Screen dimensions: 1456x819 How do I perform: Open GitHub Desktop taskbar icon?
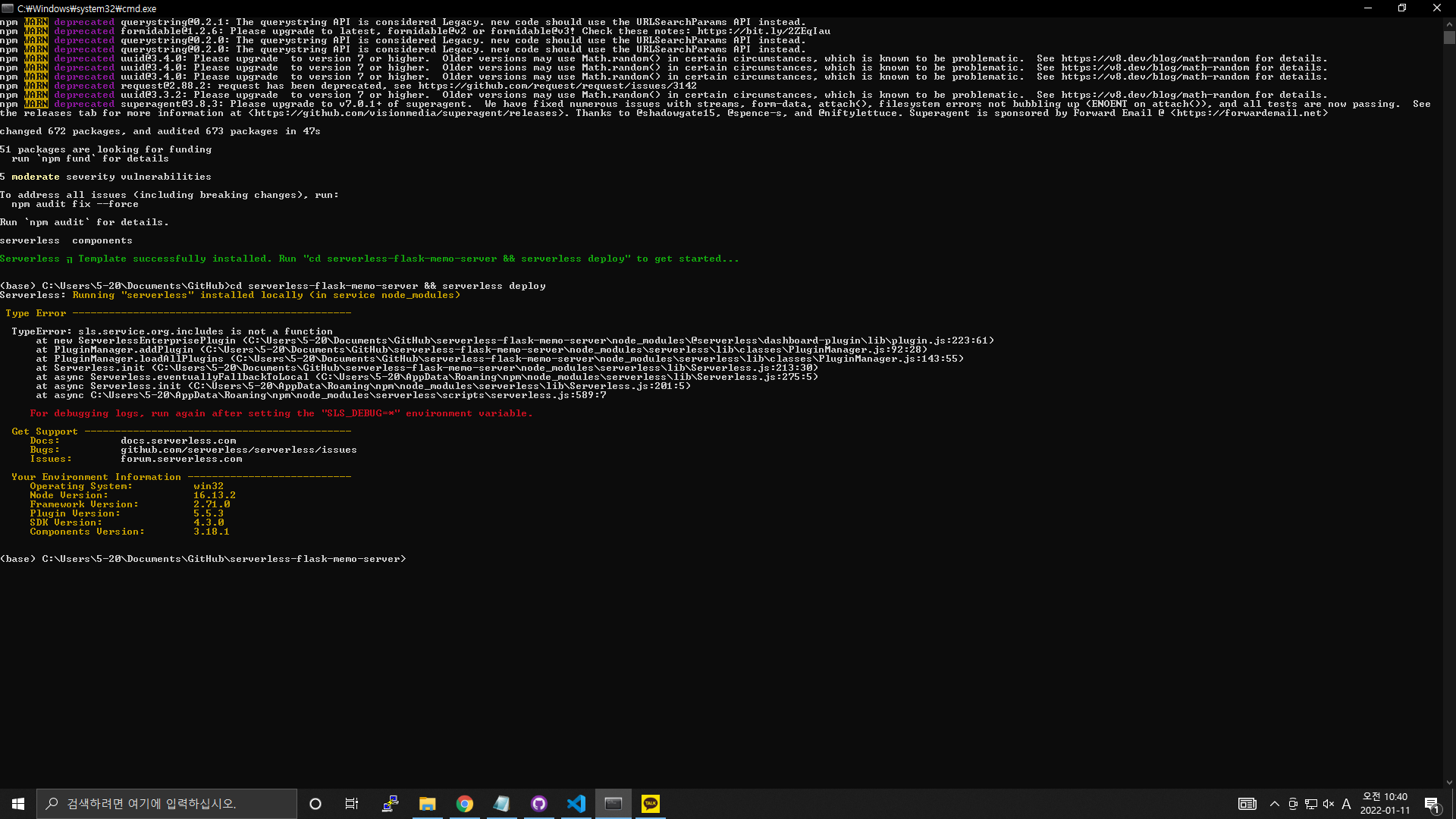tap(539, 804)
